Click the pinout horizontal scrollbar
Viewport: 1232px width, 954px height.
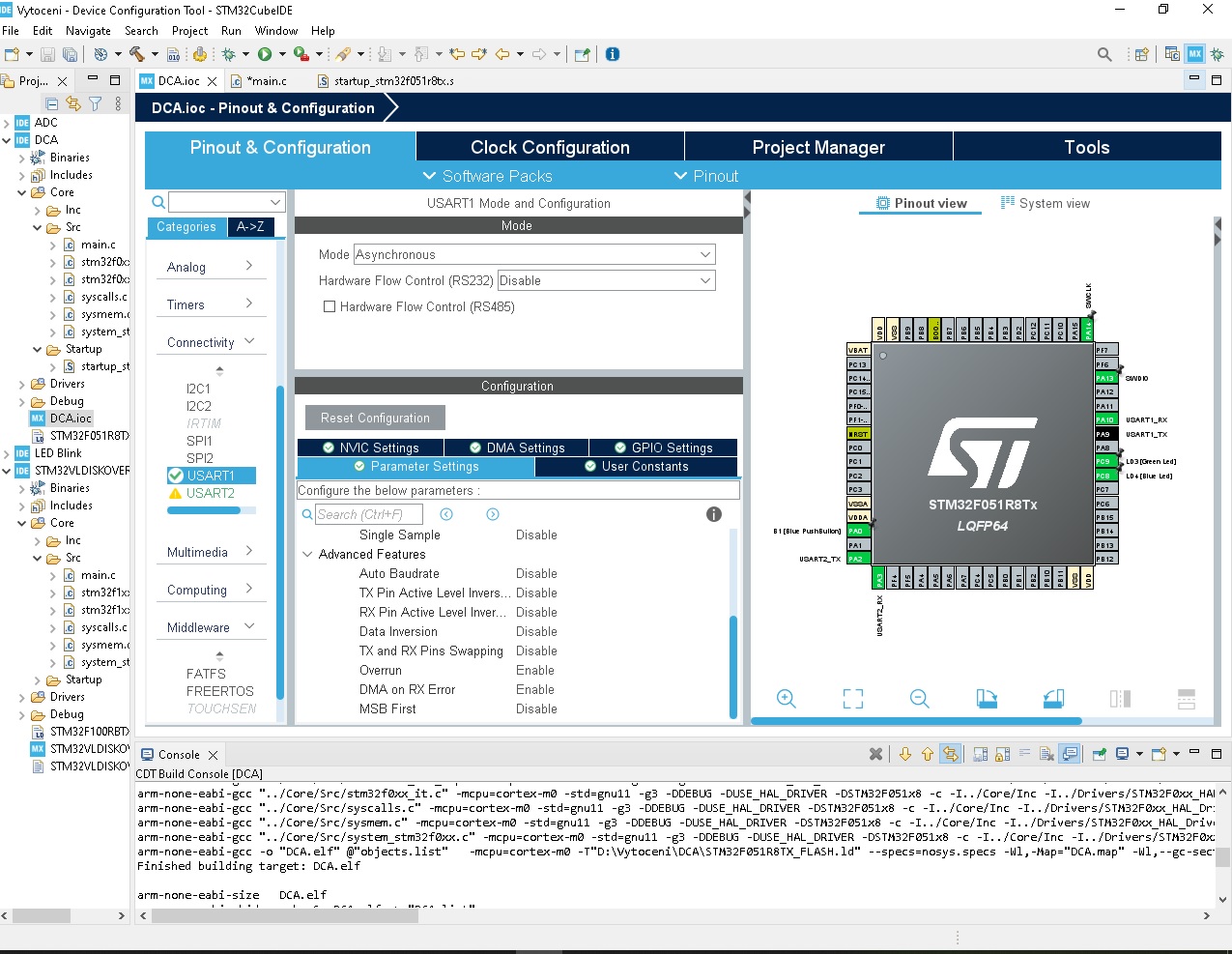(916, 721)
